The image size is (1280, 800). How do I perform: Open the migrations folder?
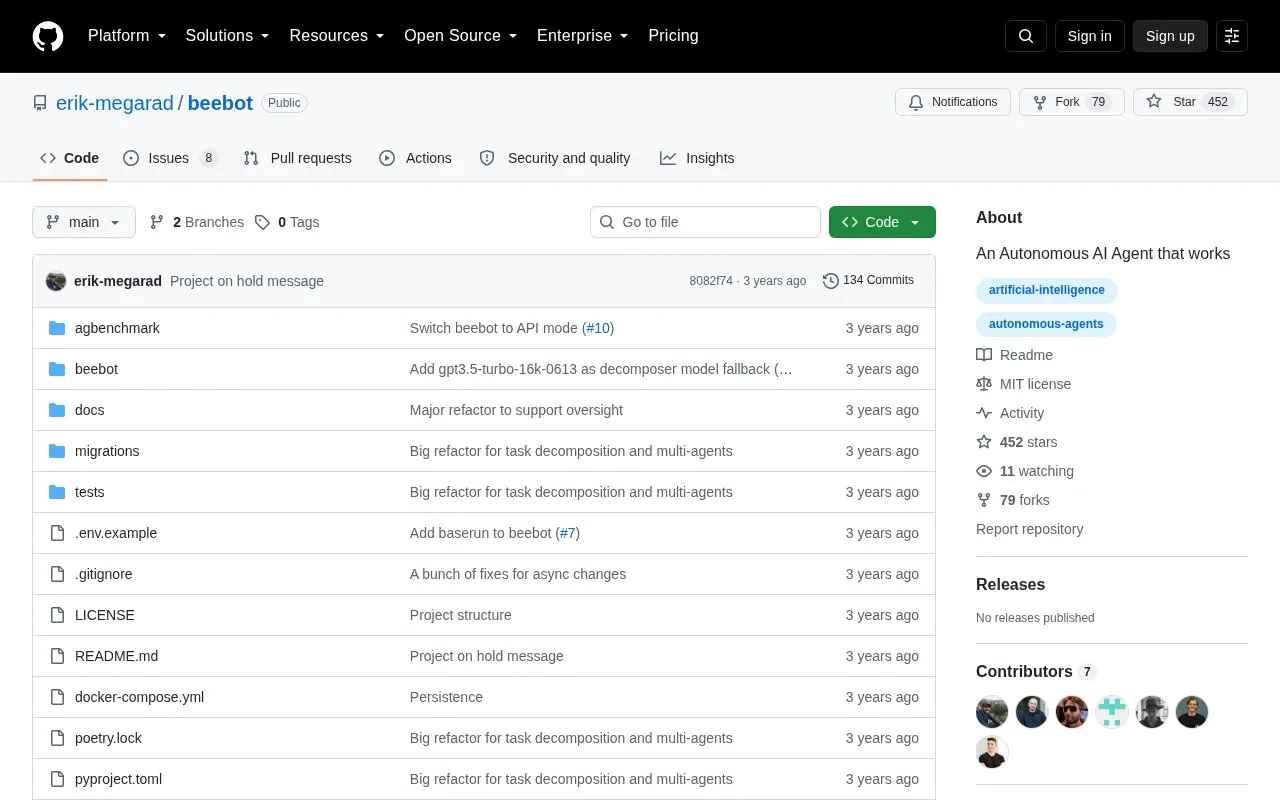point(107,451)
